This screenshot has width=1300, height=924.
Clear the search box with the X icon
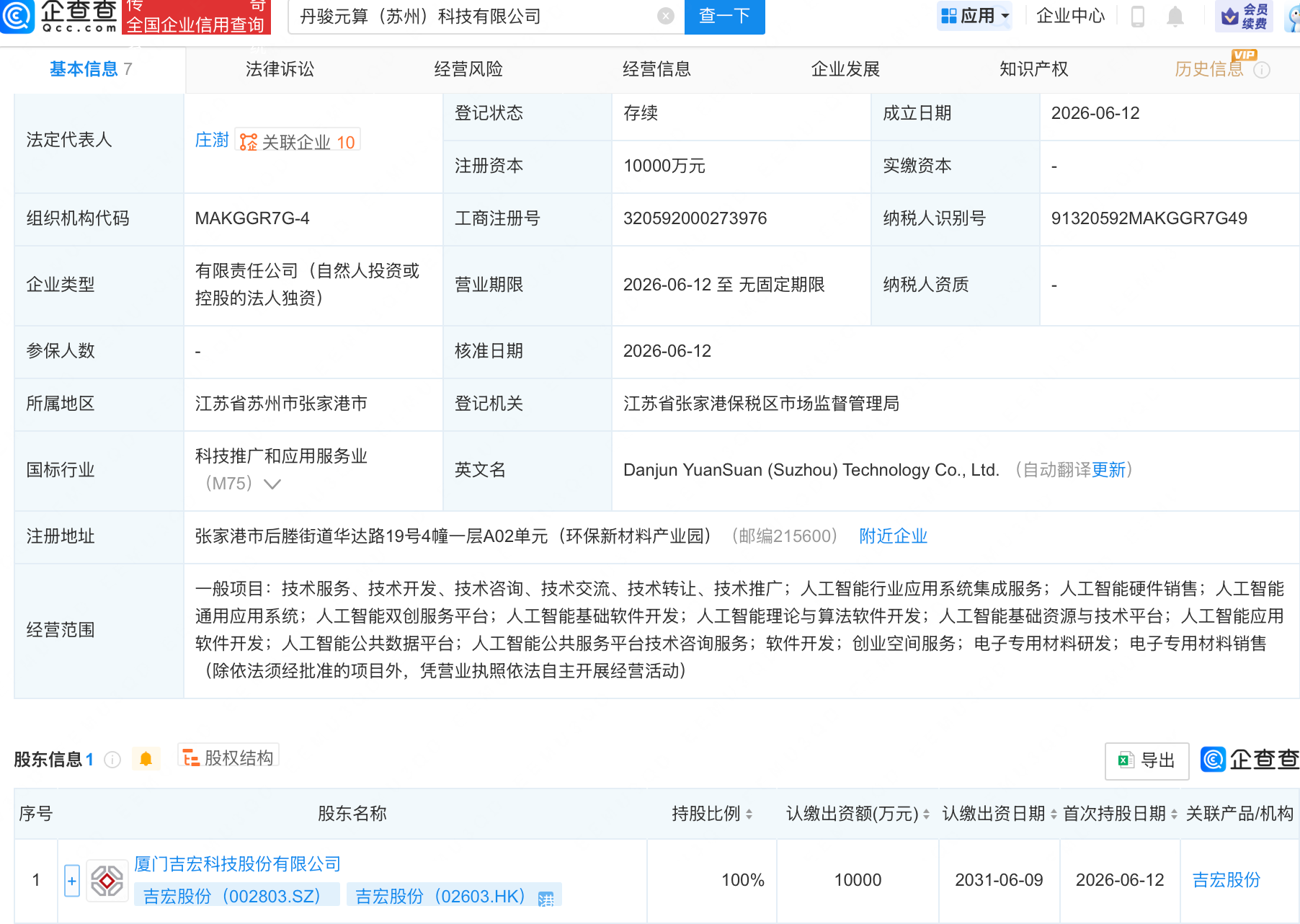pos(666,16)
